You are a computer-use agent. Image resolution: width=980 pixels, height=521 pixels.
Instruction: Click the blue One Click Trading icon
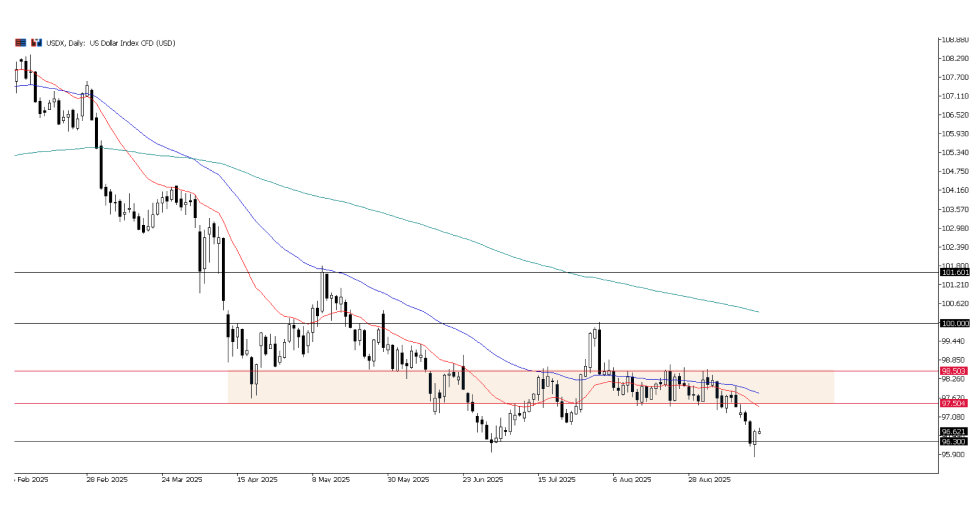pos(37,42)
